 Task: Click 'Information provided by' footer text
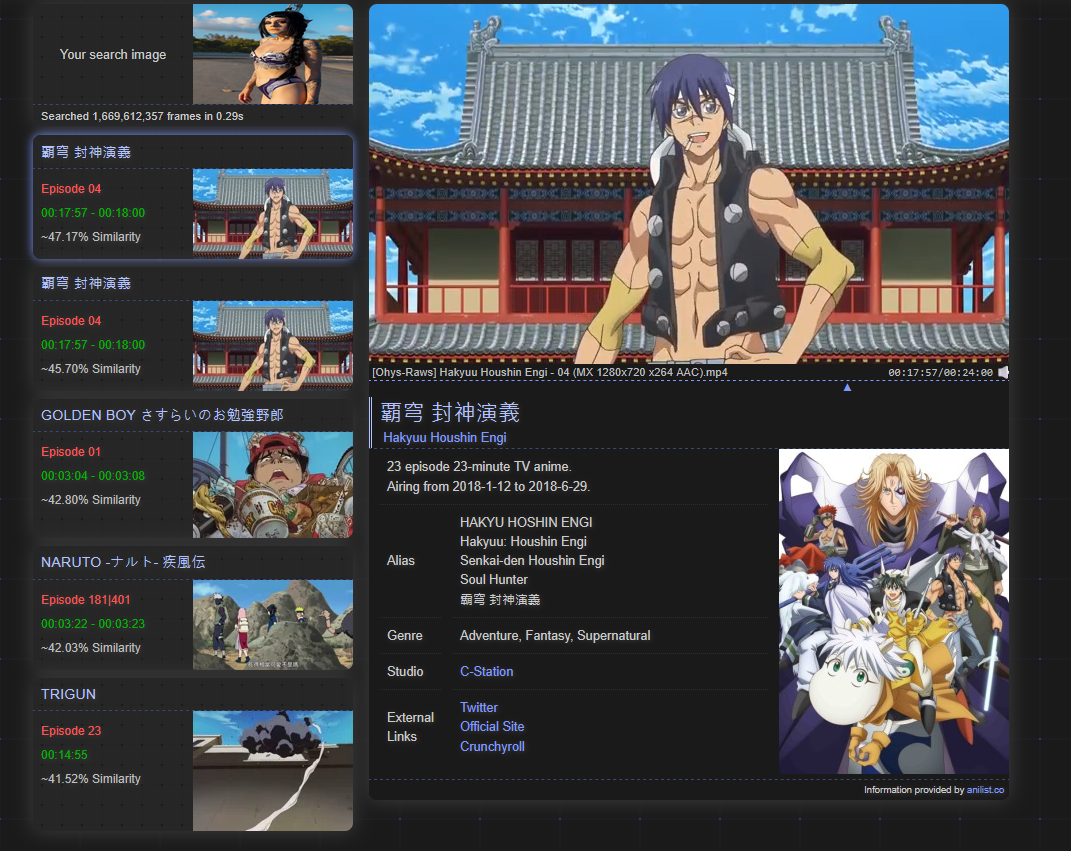(914, 790)
